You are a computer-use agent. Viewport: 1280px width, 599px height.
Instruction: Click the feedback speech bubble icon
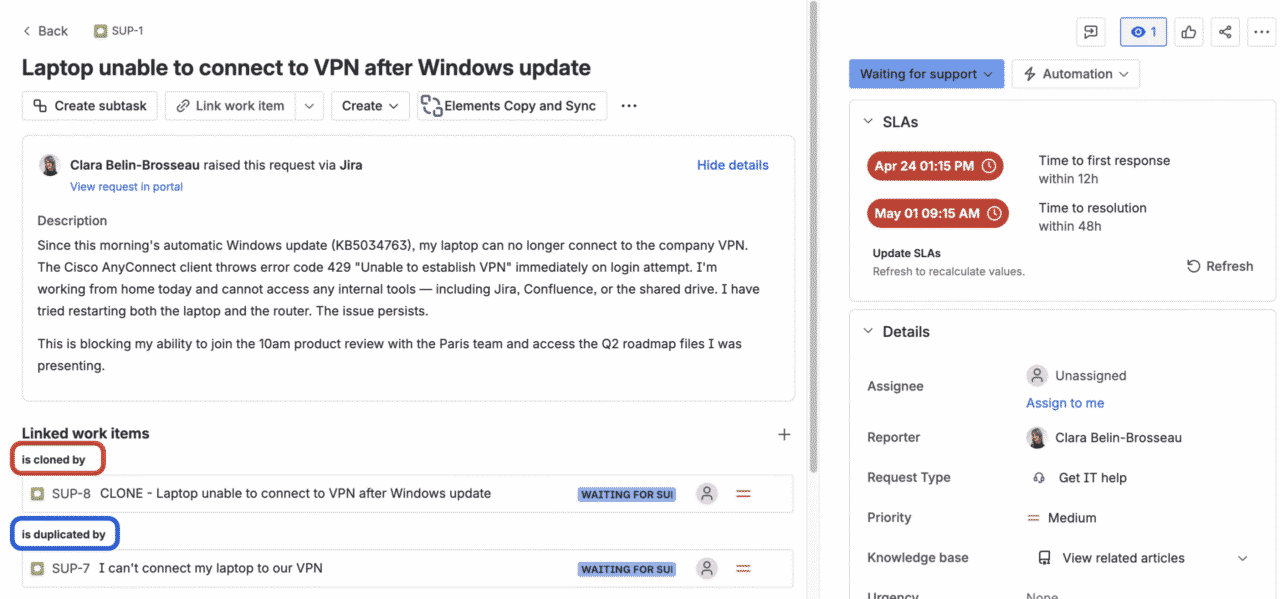click(x=1090, y=32)
